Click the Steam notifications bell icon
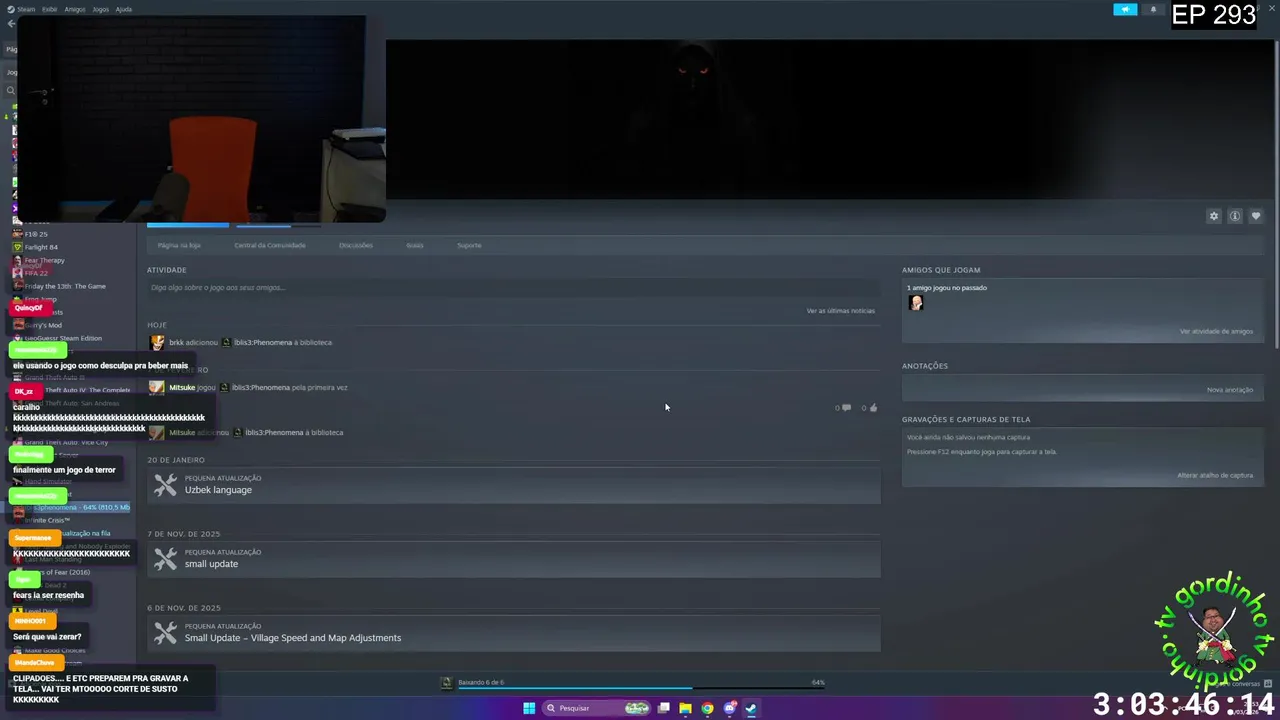This screenshot has height=720, width=1280. [1153, 10]
